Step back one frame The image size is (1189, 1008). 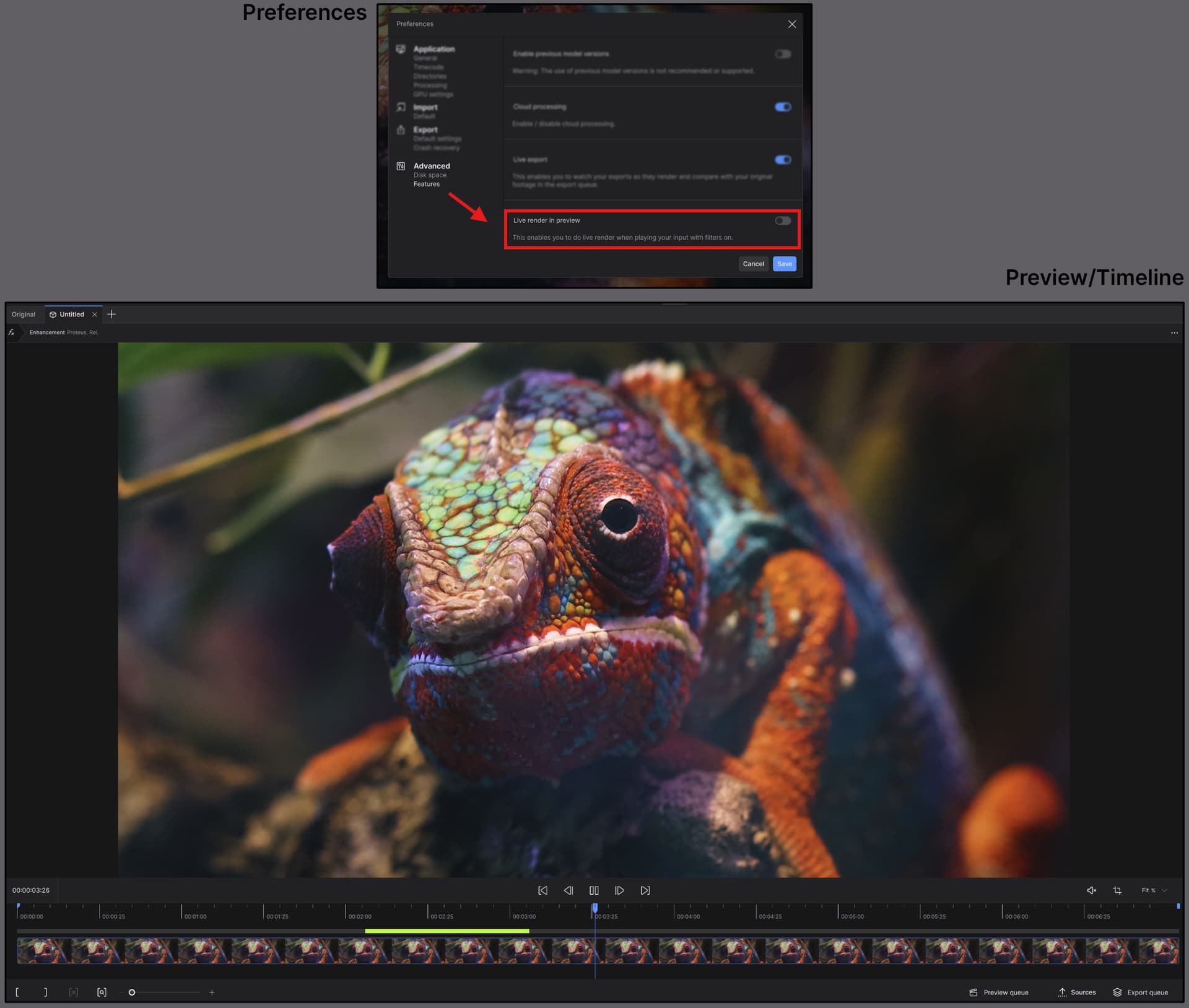coord(568,890)
